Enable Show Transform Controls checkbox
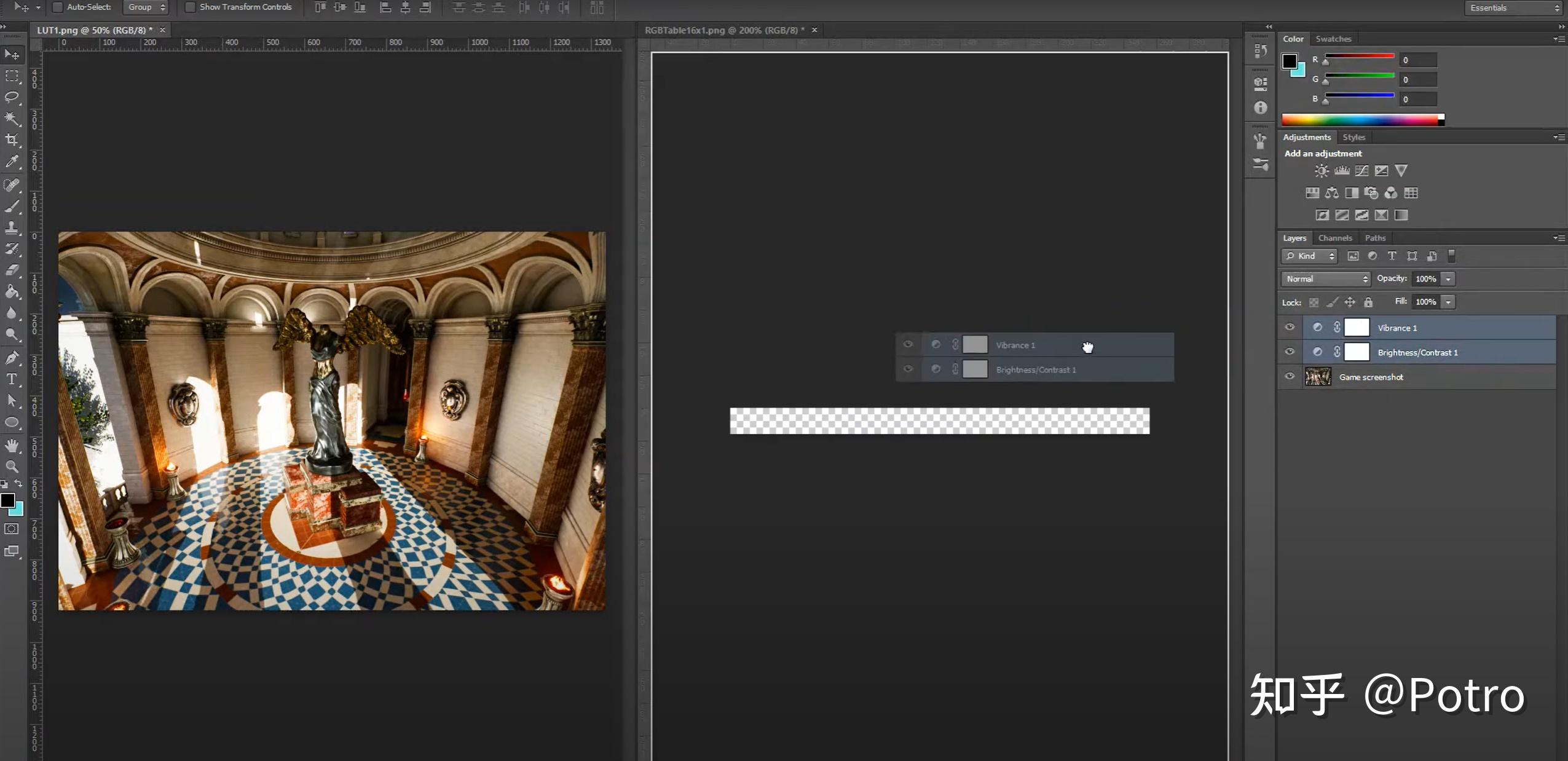The width and height of the screenshot is (1568, 761). pyautogui.click(x=191, y=7)
